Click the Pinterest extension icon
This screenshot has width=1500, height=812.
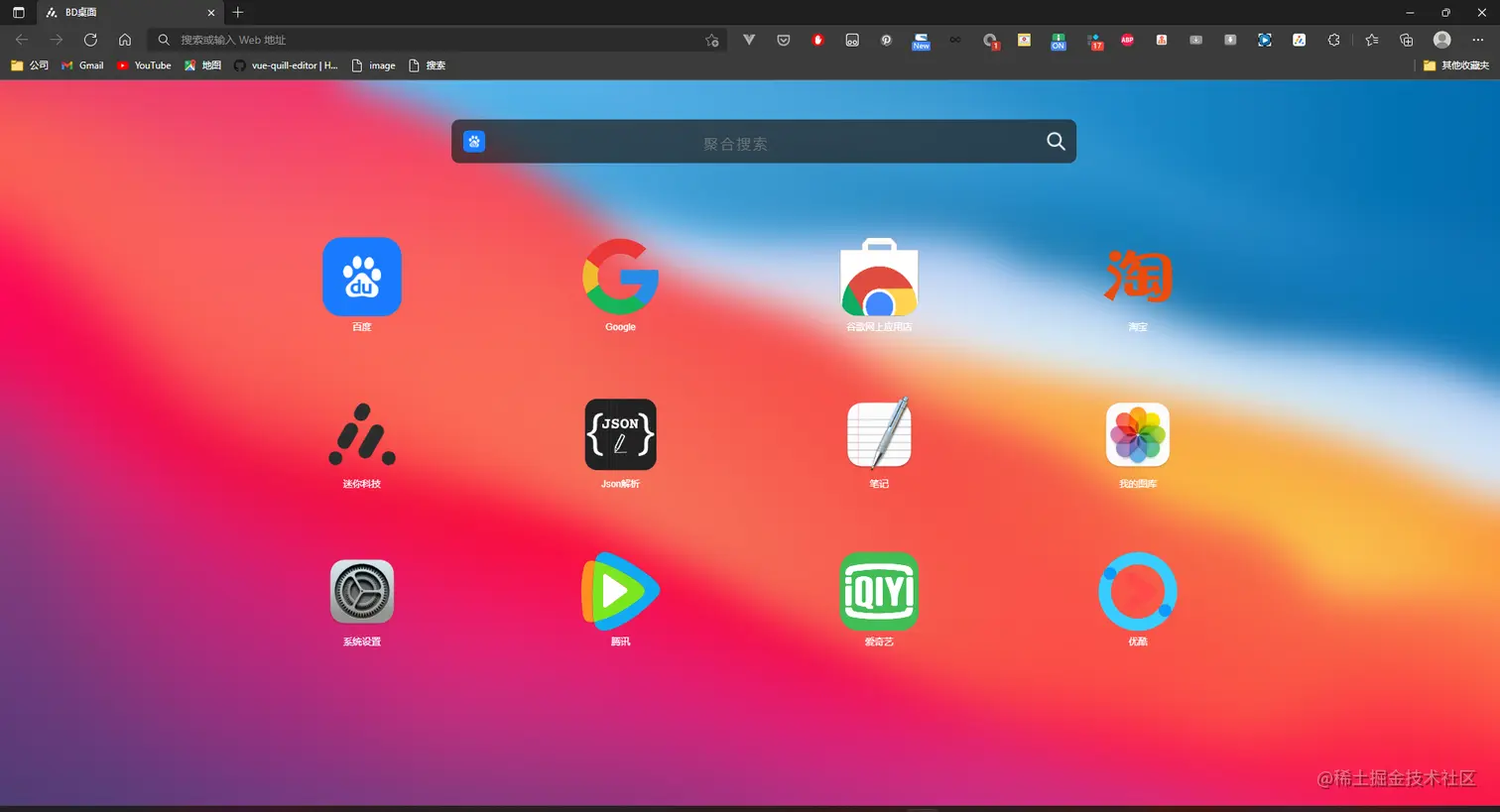point(886,40)
